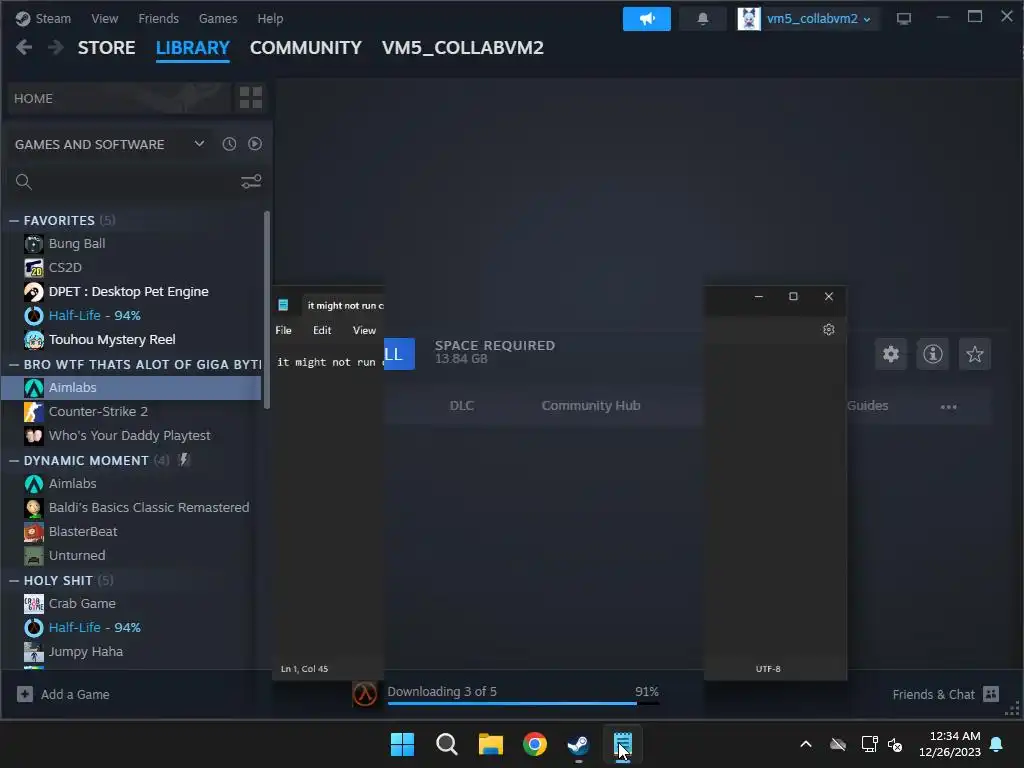Screen dimensions: 1024x768
Task: Select the LIBRARY tab
Action: [x=193, y=48]
